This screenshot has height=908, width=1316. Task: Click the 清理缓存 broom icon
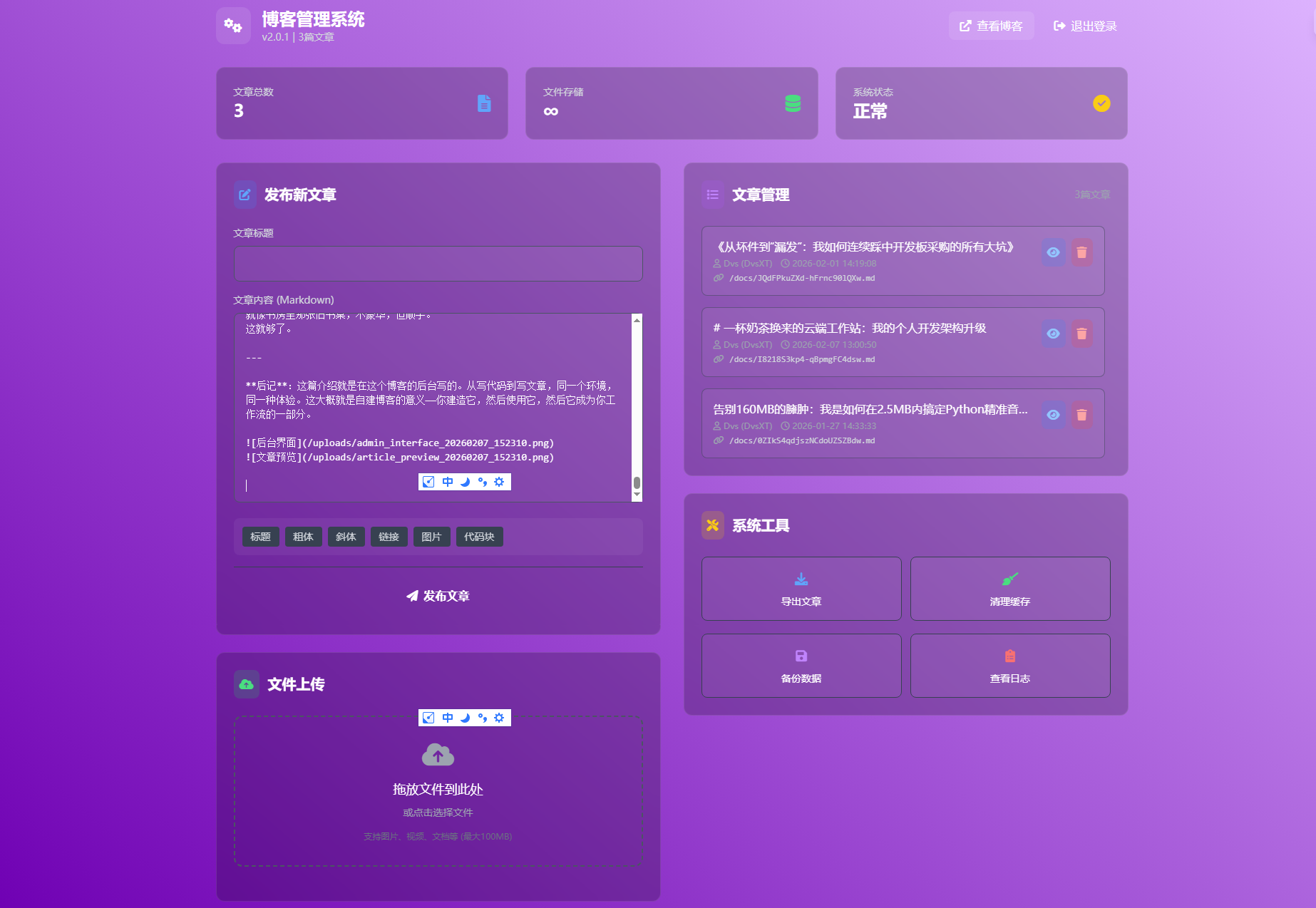1010,579
